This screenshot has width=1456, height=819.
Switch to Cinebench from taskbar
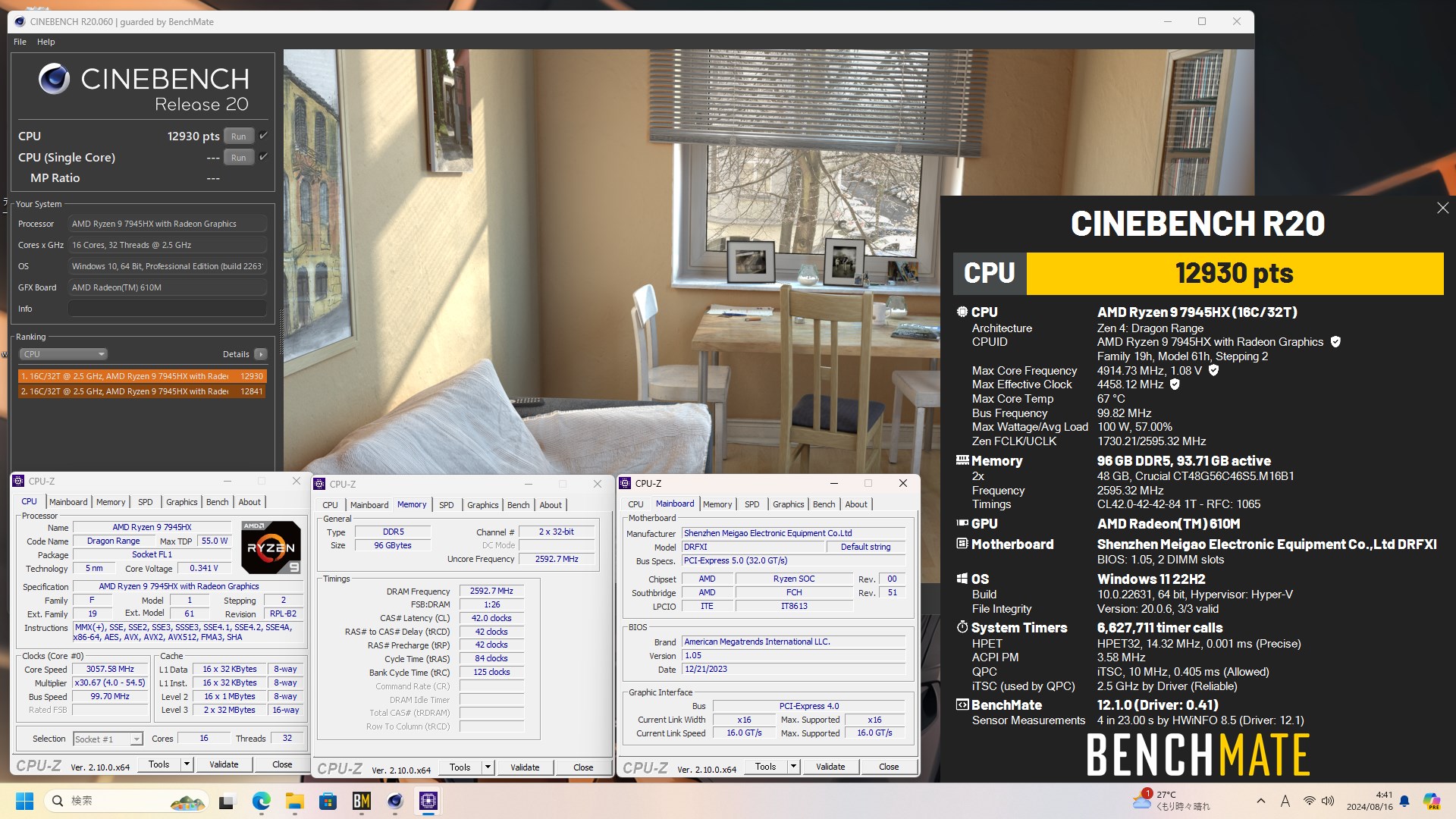[x=394, y=801]
